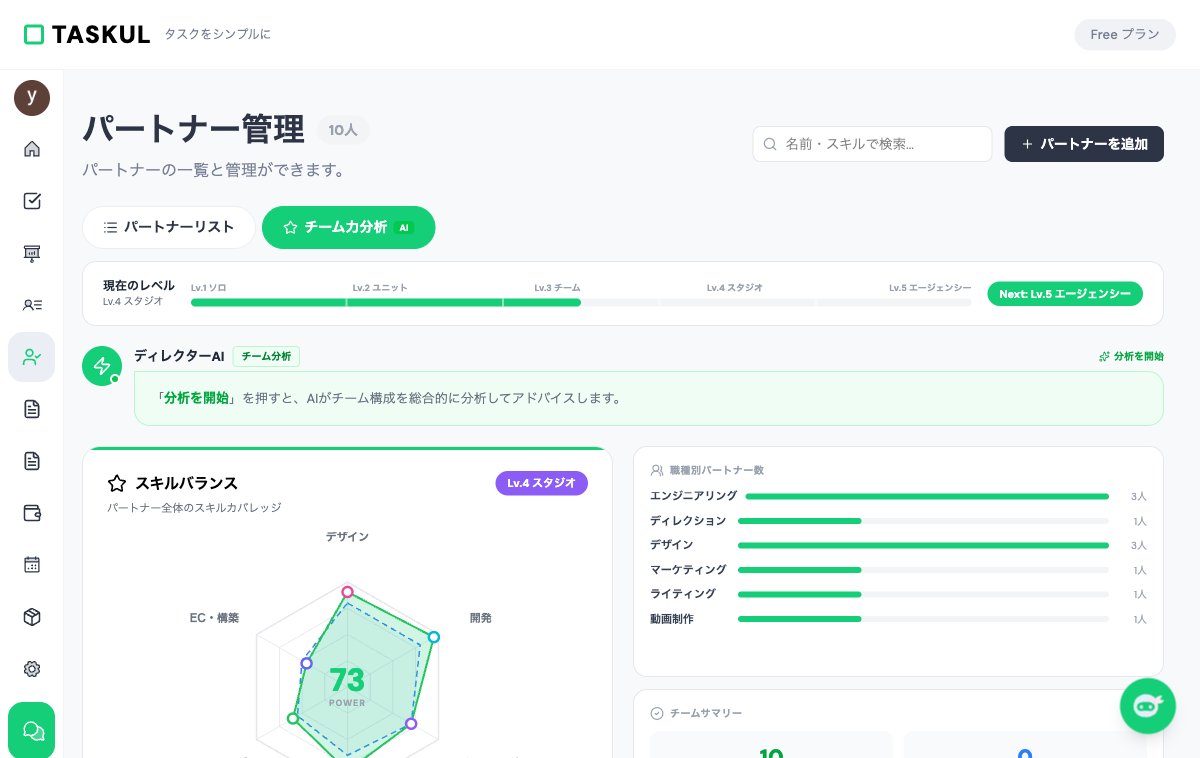Click the Free プラン badge
Viewport: 1200px width, 758px height.
click(1125, 34)
